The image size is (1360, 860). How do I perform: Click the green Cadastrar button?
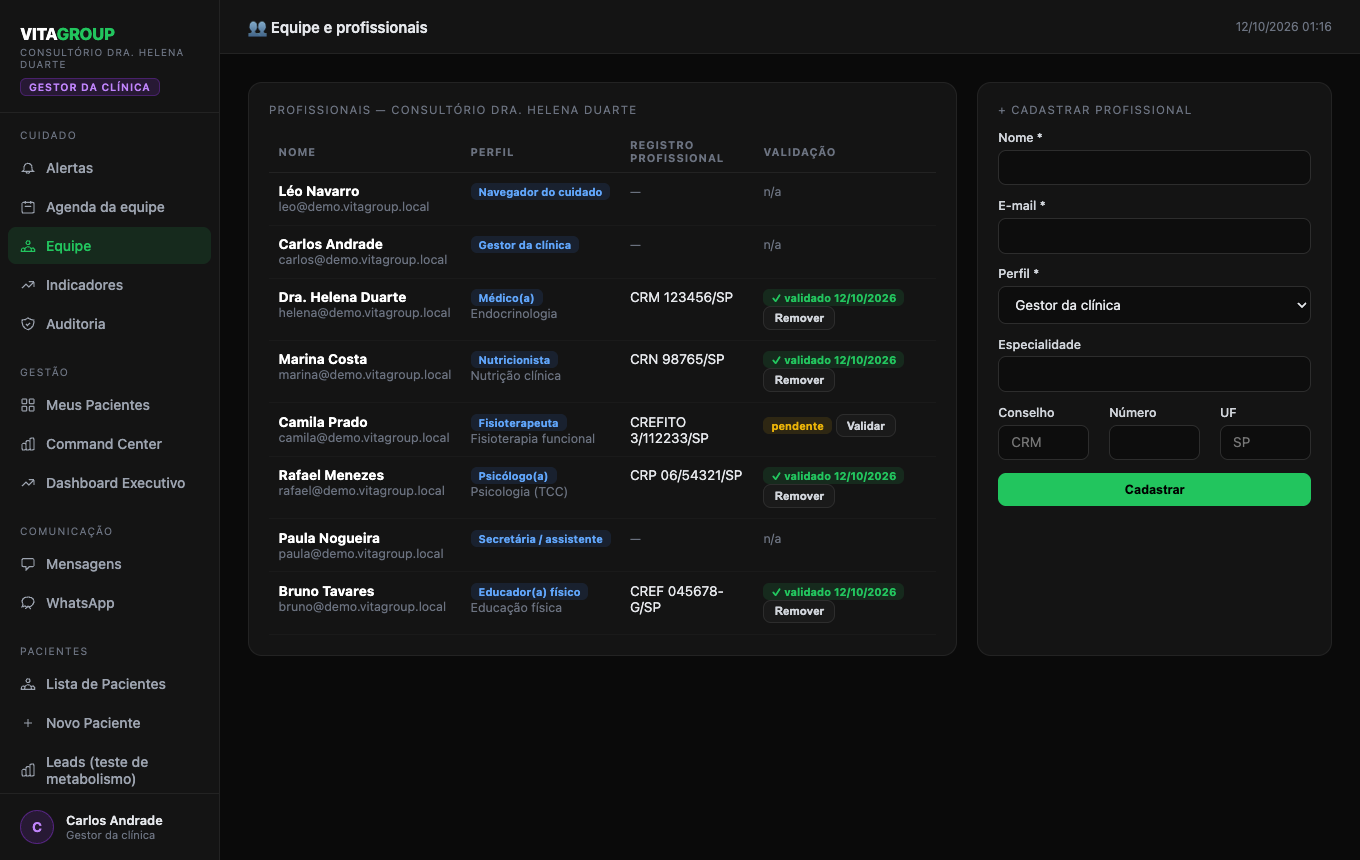[1154, 490]
